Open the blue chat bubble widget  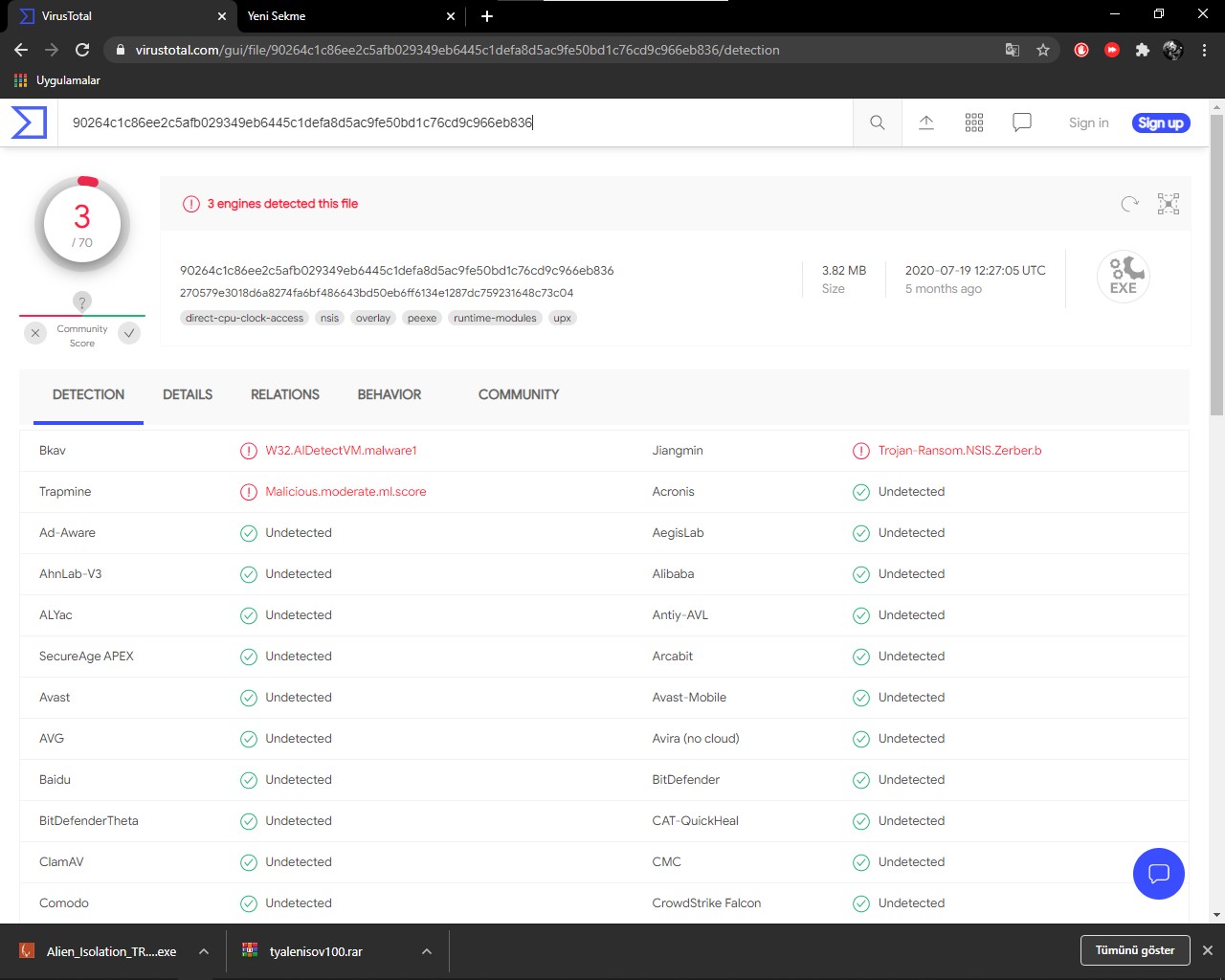(1159, 874)
